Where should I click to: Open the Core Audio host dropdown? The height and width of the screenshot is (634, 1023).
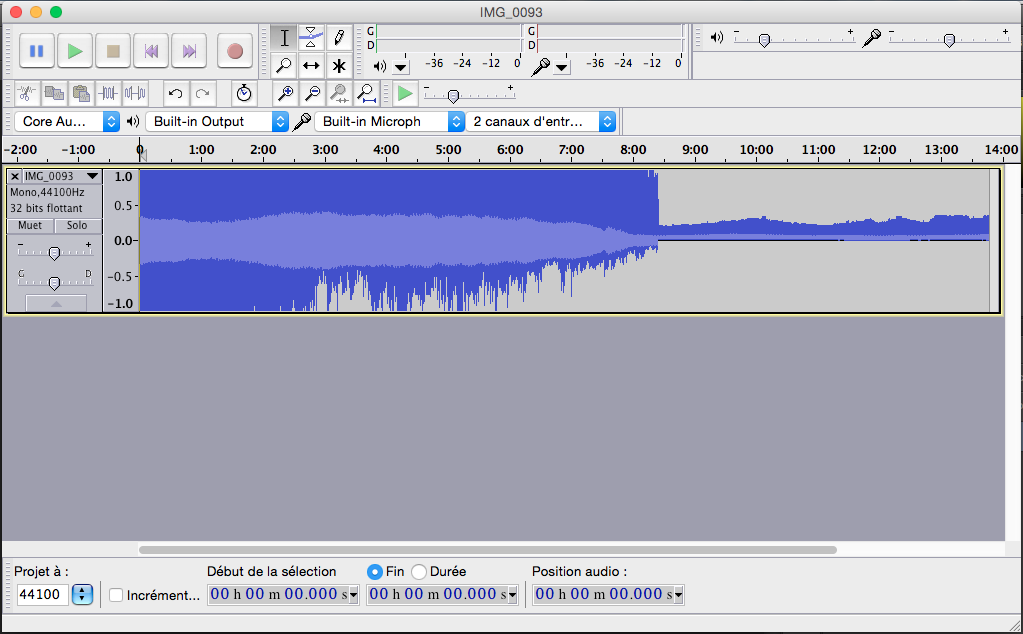[67, 121]
